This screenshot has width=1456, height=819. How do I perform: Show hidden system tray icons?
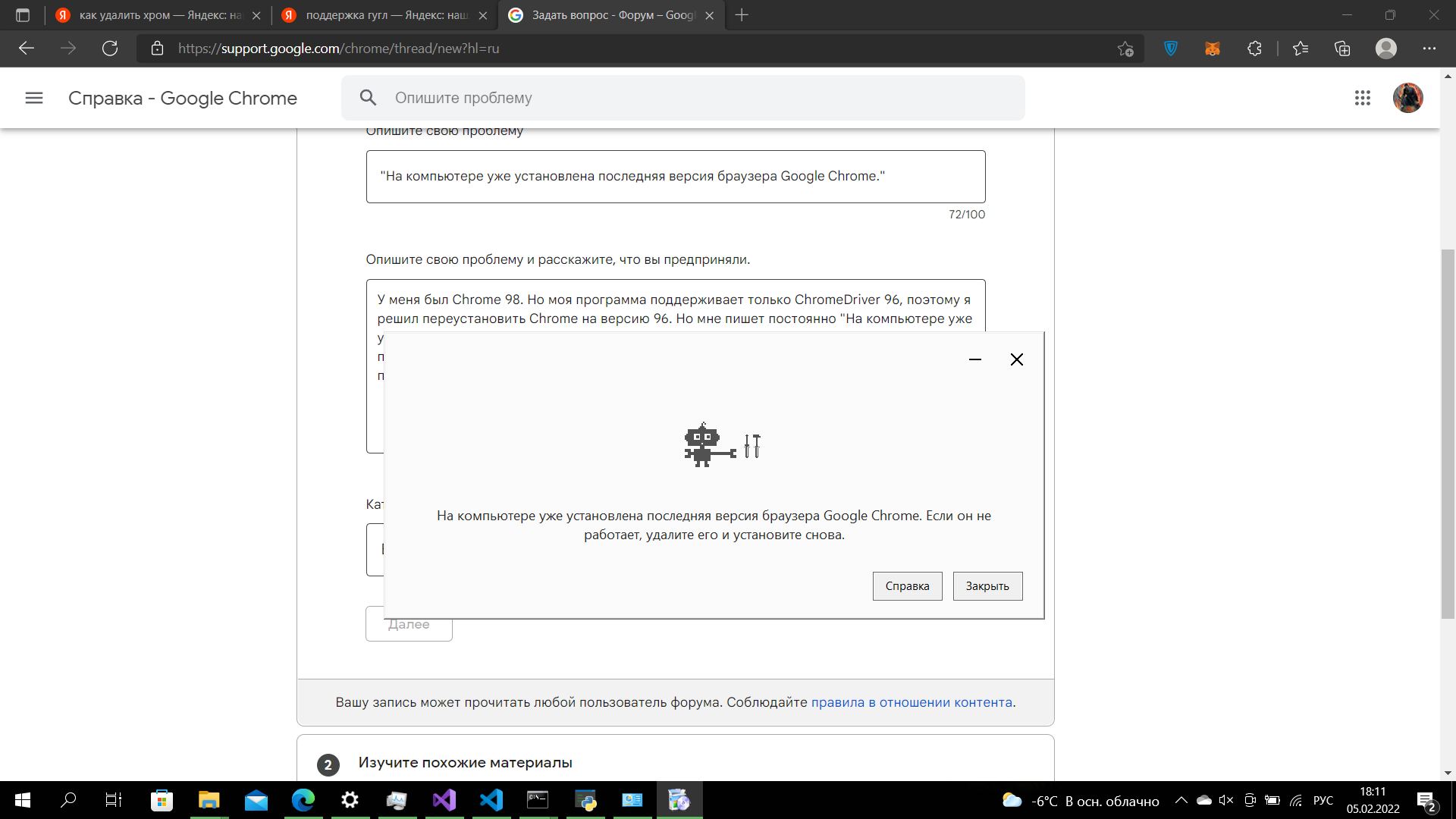click(x=1181, y=800)
